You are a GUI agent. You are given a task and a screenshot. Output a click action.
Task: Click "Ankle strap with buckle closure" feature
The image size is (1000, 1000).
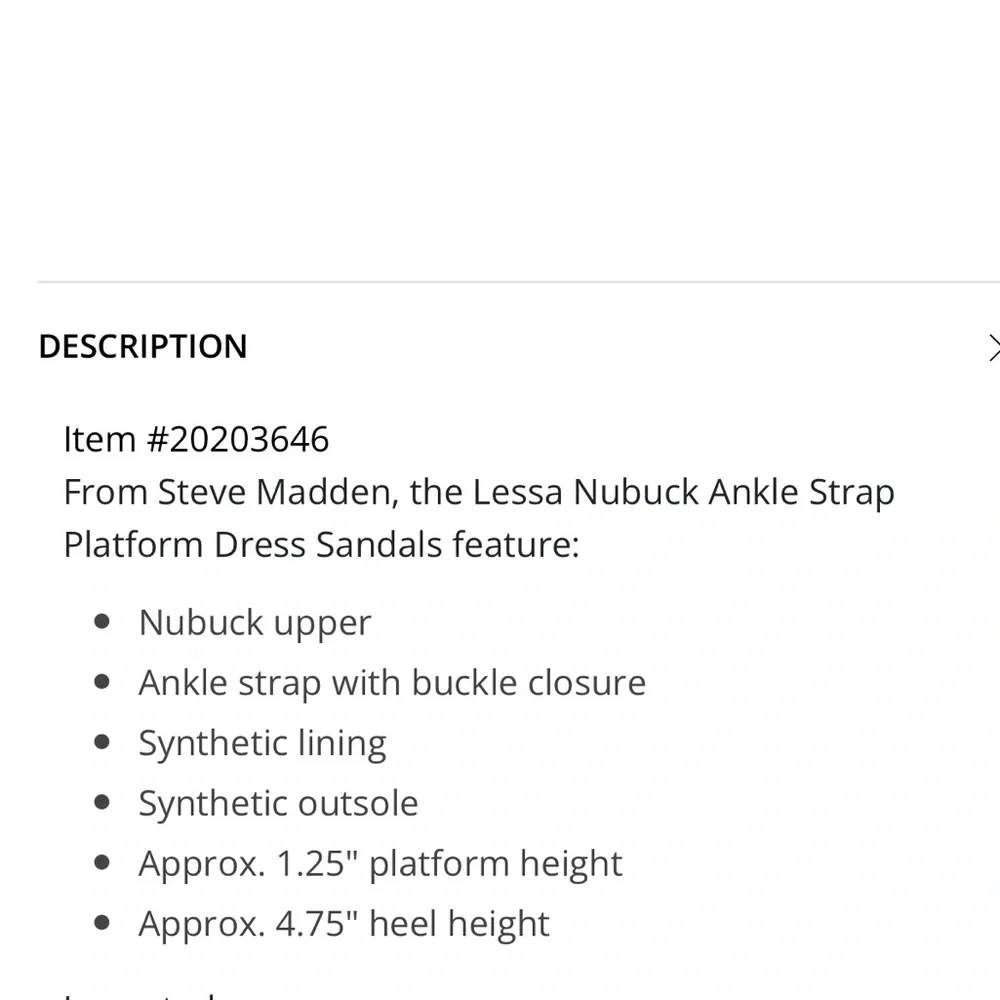click(392, 682)
